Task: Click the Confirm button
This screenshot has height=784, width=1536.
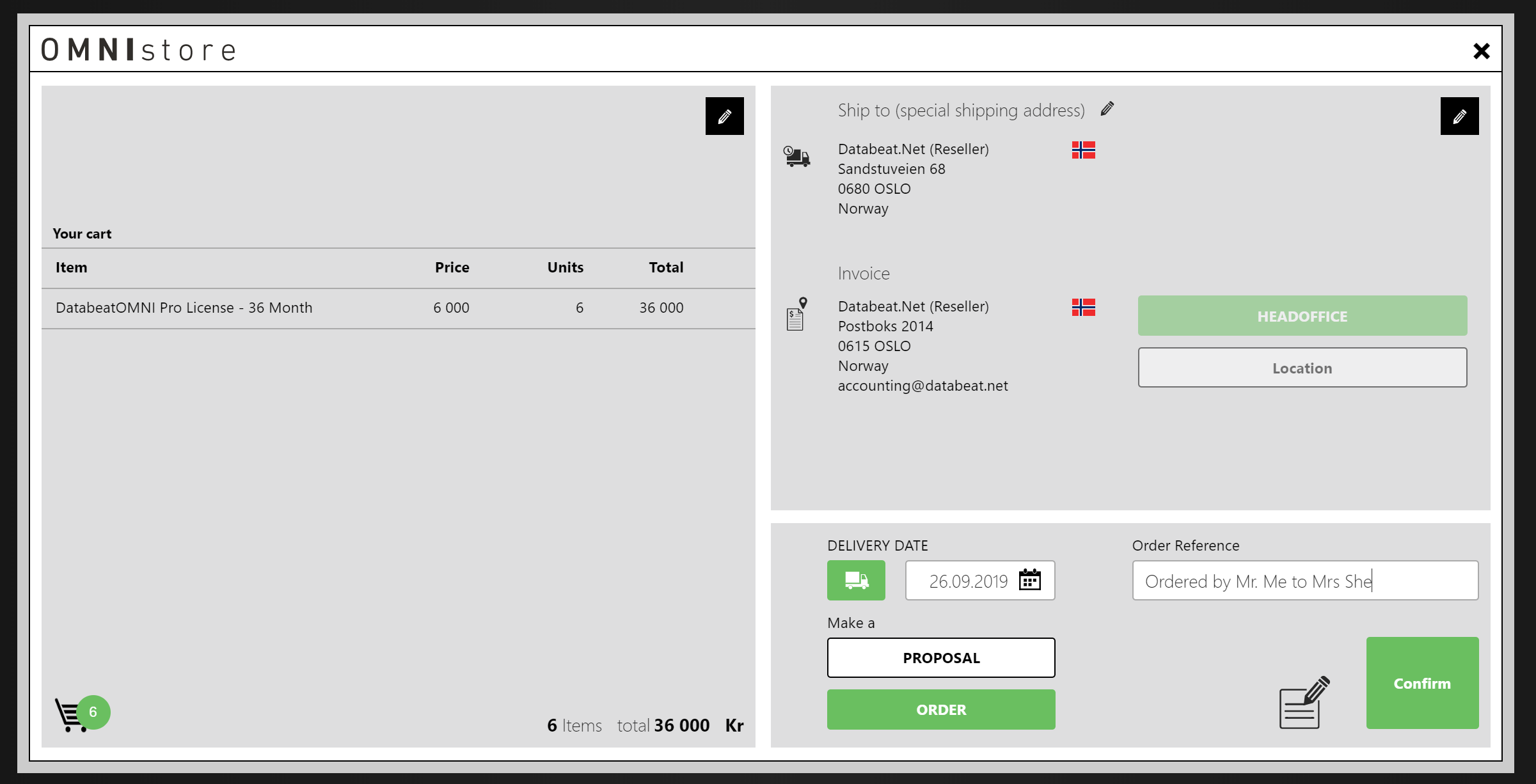Action: (x=1422, y=683)
